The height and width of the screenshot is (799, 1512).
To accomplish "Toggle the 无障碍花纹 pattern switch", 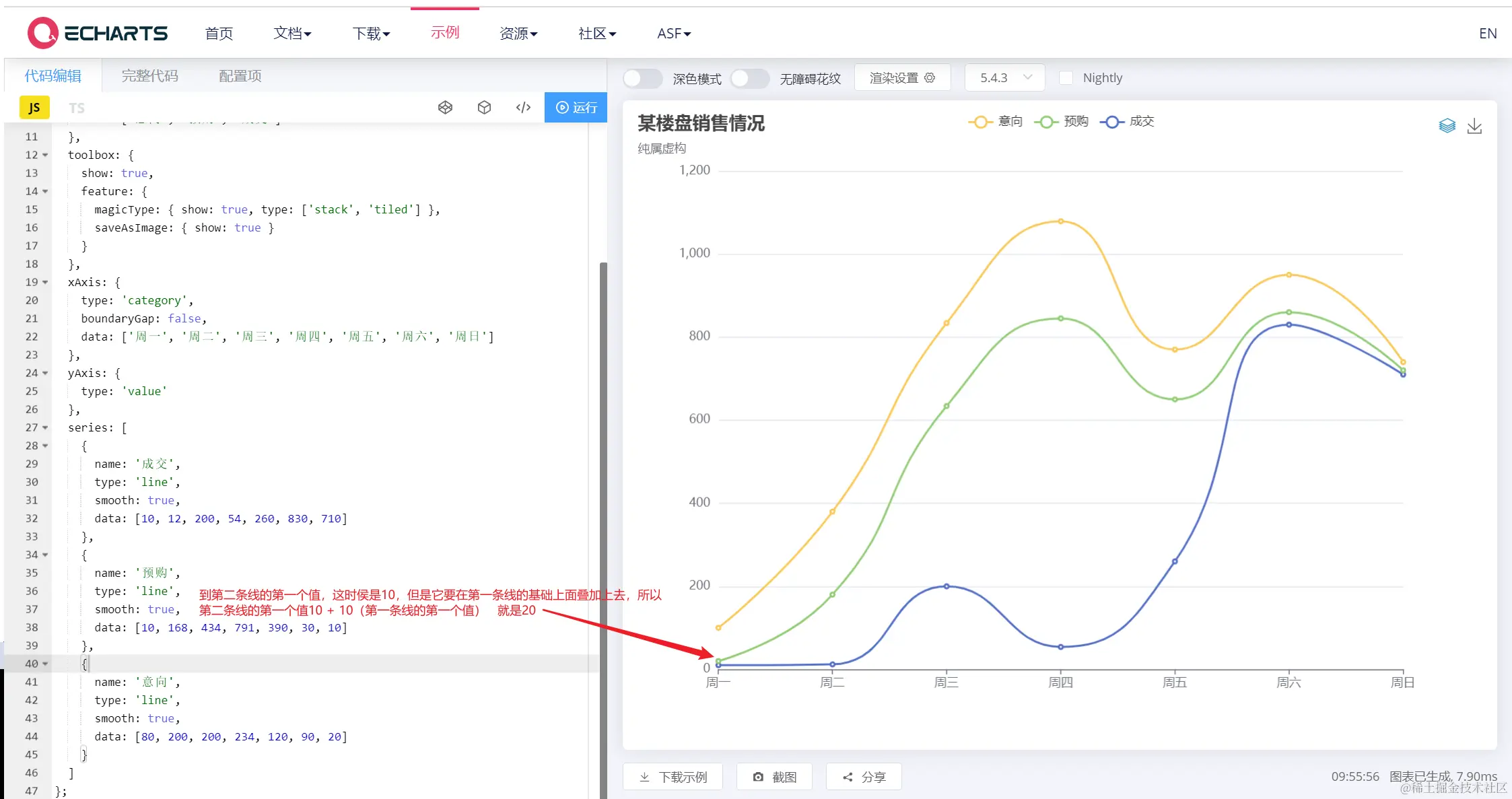I will pyautogui.click(x=749, y=78).
